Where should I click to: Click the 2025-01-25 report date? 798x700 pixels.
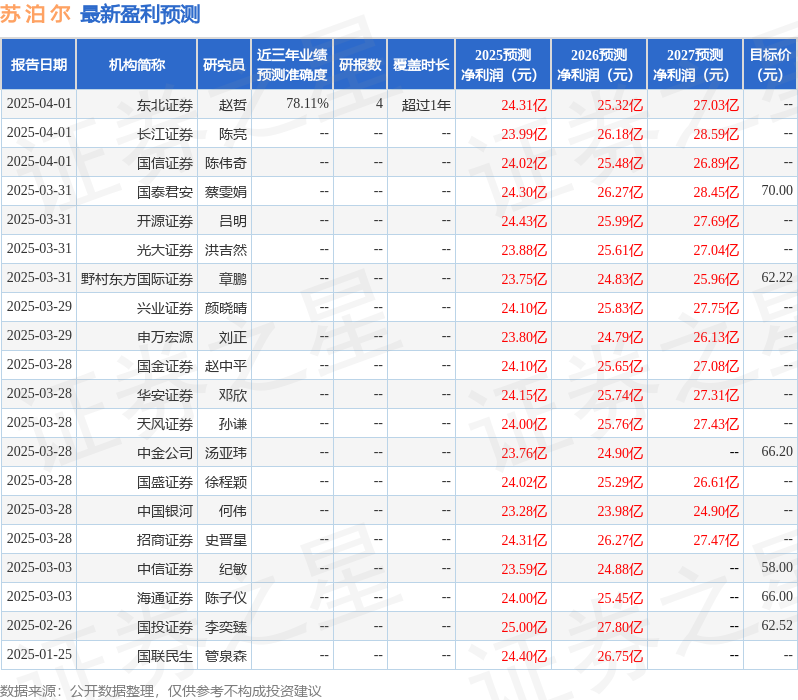click(x=39, y=655)
